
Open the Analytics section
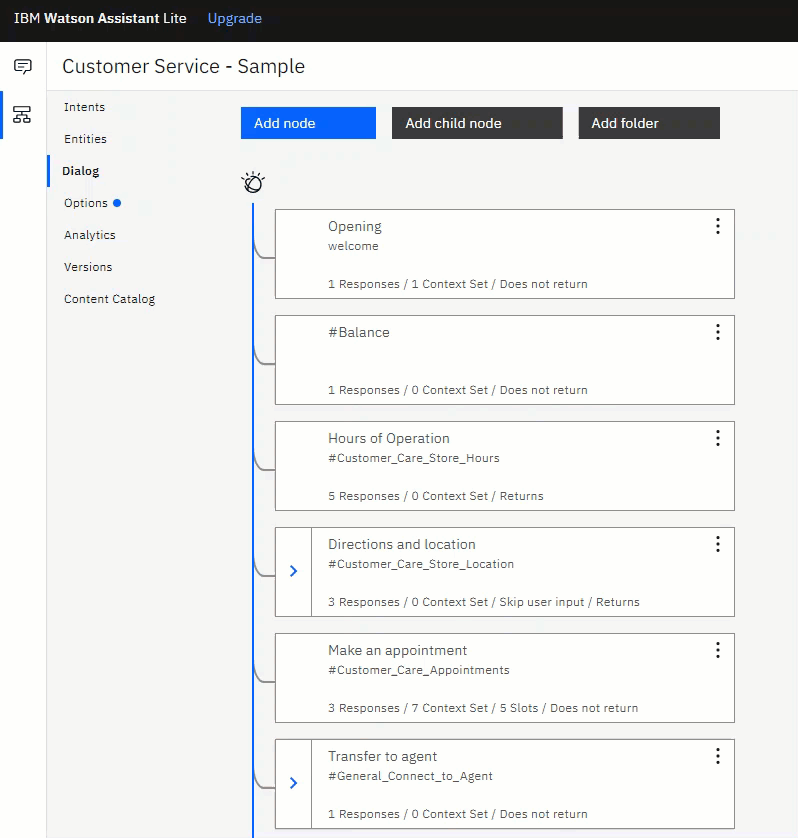point(90,235)
